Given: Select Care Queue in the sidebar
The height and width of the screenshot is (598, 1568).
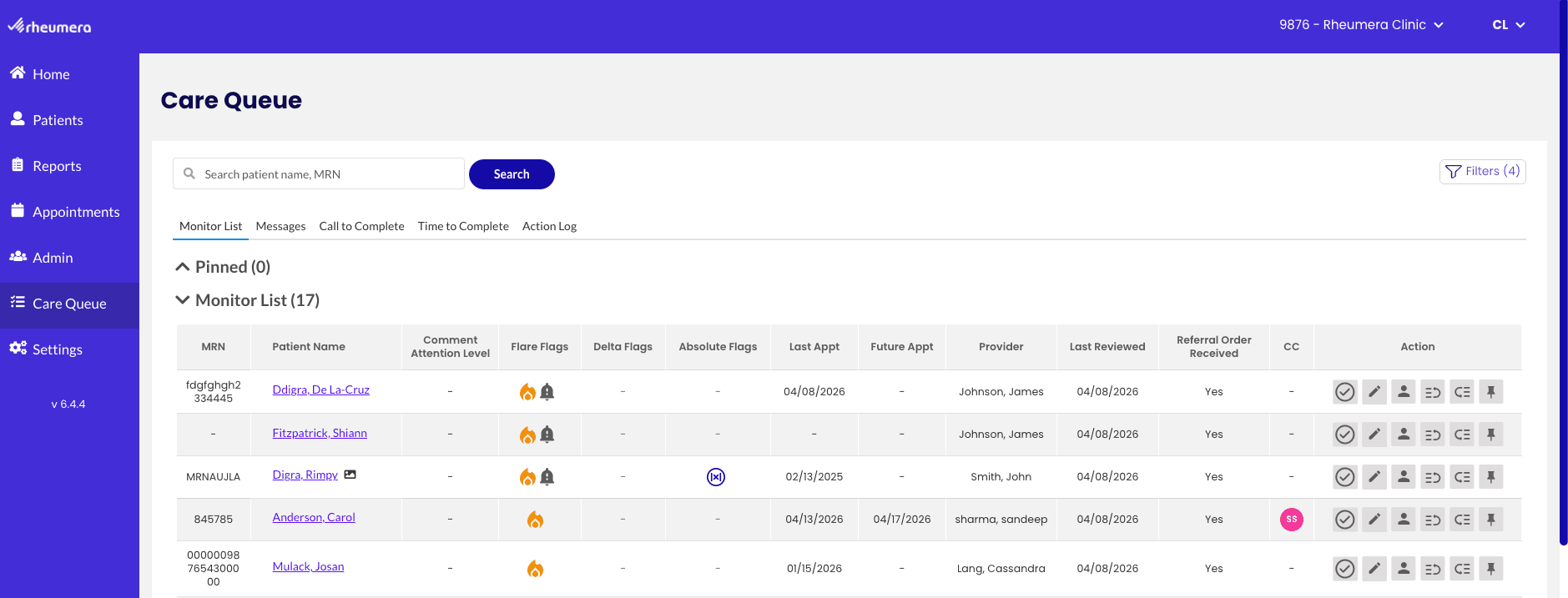Looking at the screenshot, I should (x=69, y=304).
